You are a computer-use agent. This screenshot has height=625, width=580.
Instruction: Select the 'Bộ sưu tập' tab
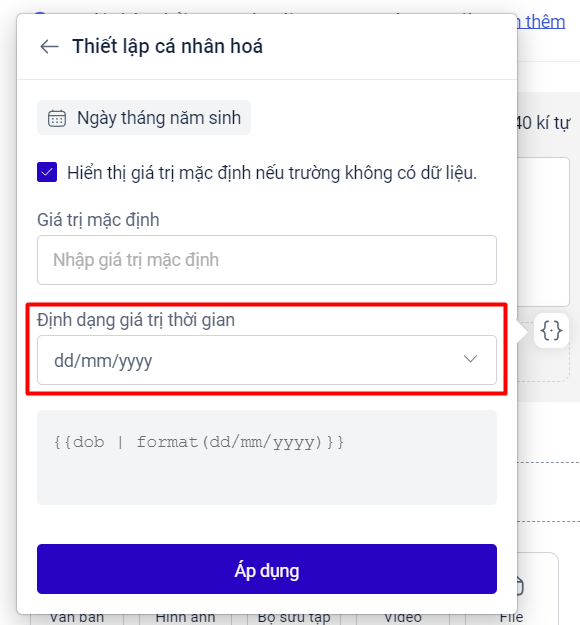294,618
